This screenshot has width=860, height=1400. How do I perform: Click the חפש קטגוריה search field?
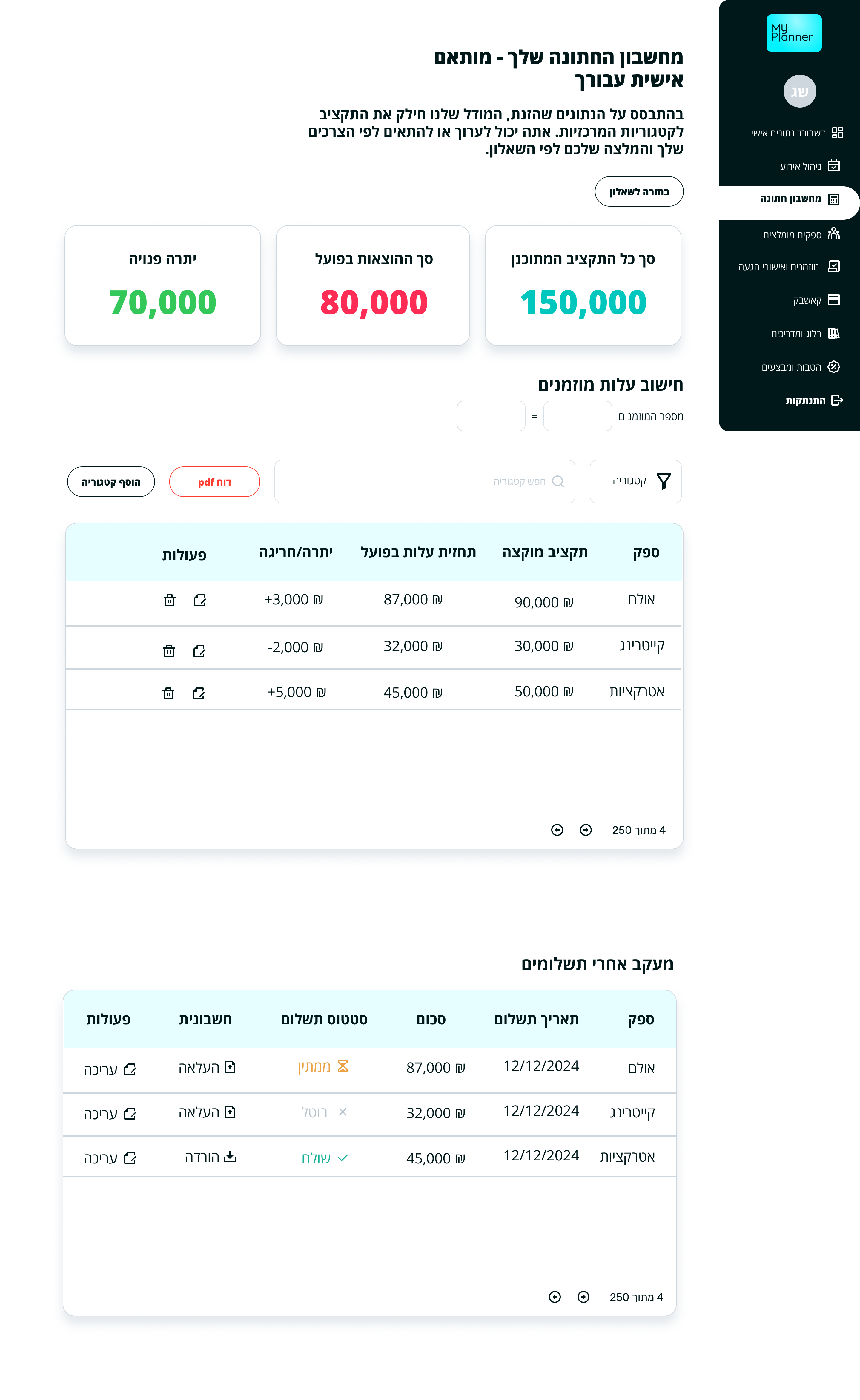click(x=424, y=482)
